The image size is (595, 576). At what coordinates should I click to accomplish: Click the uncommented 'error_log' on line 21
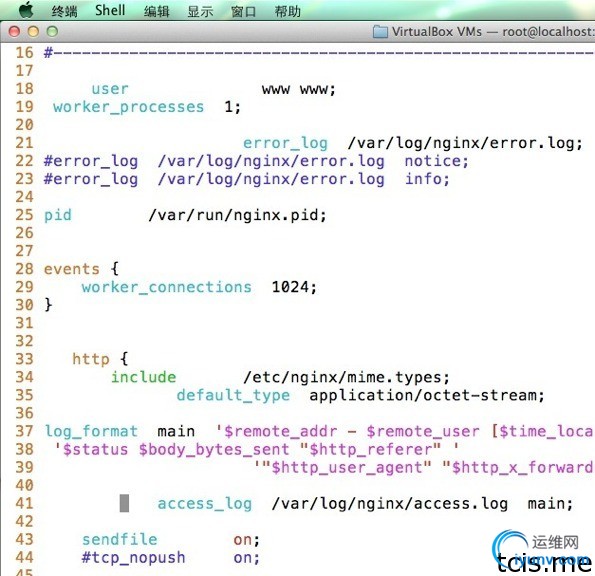click(285, 143)
